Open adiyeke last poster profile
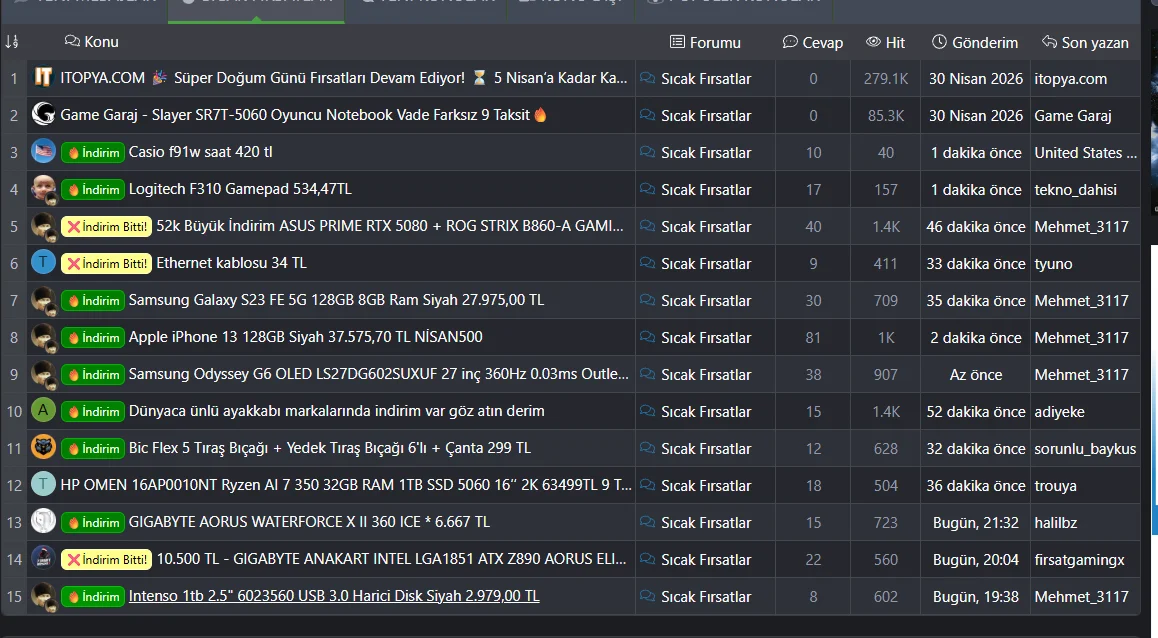The height and width of the screenshot is (638, 1158). tap(1059, 411)
